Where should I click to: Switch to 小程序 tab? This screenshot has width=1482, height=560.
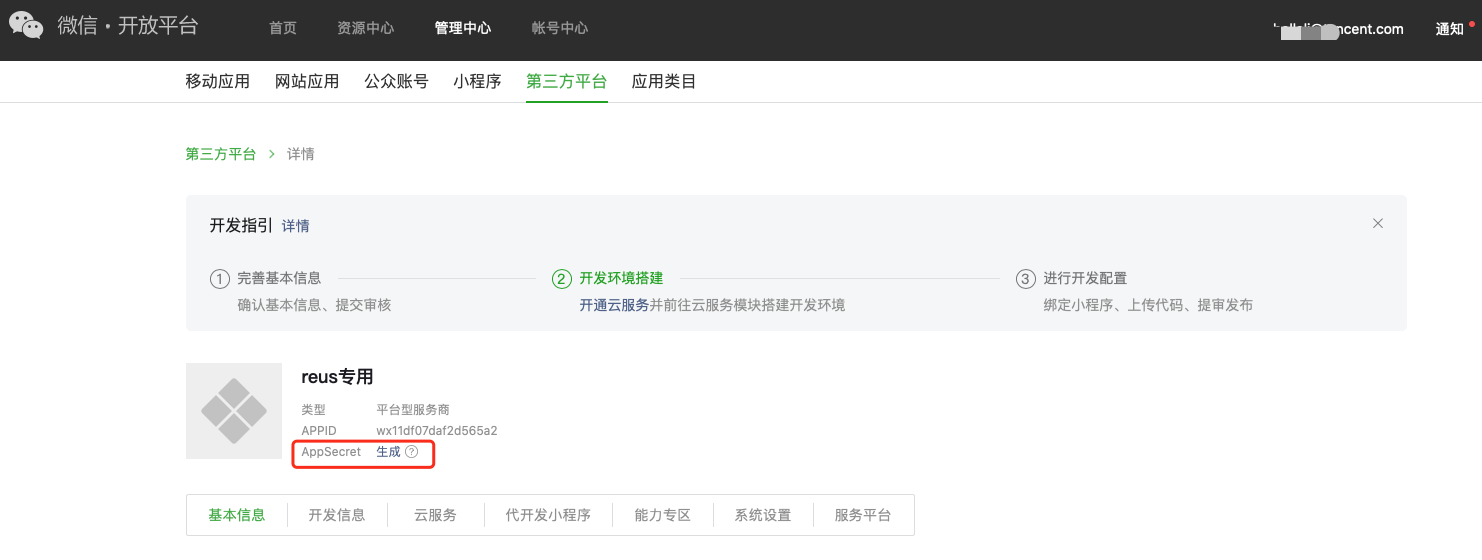[477, 82]
